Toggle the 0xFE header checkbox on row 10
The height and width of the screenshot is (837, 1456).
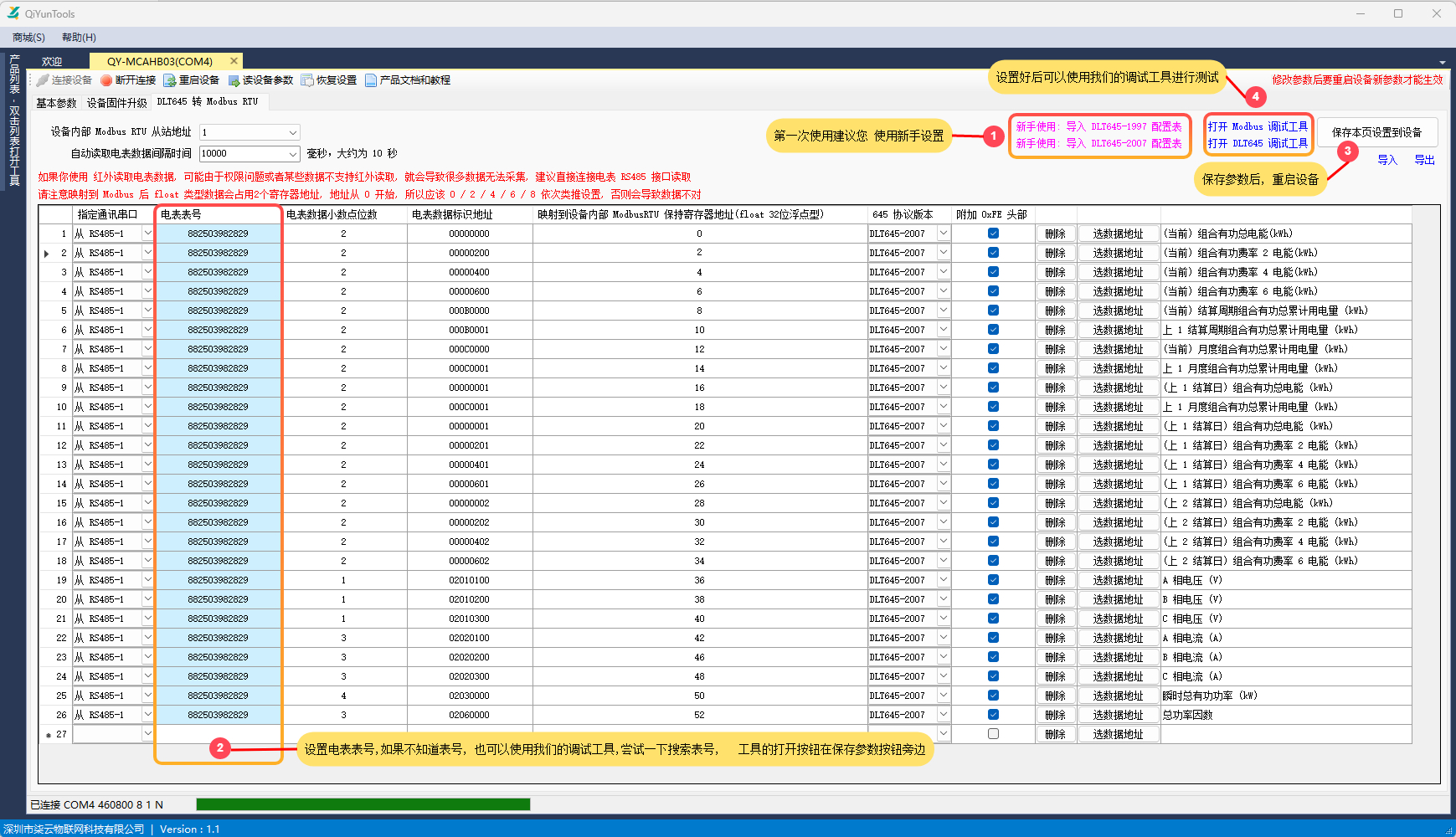[x=993, y=406]
